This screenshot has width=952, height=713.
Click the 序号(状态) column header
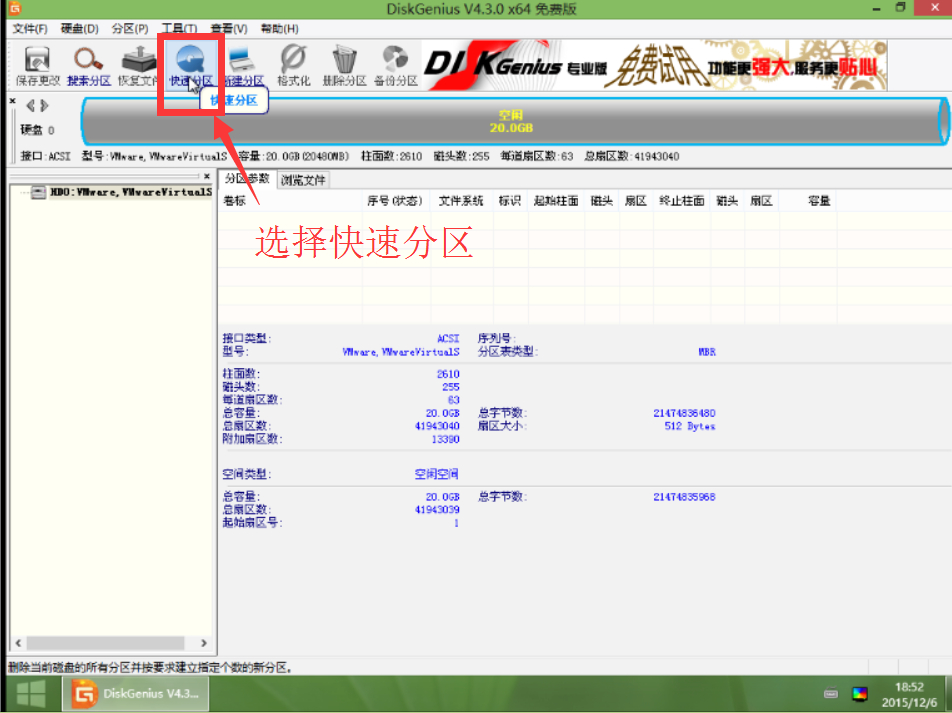[395, 200]
